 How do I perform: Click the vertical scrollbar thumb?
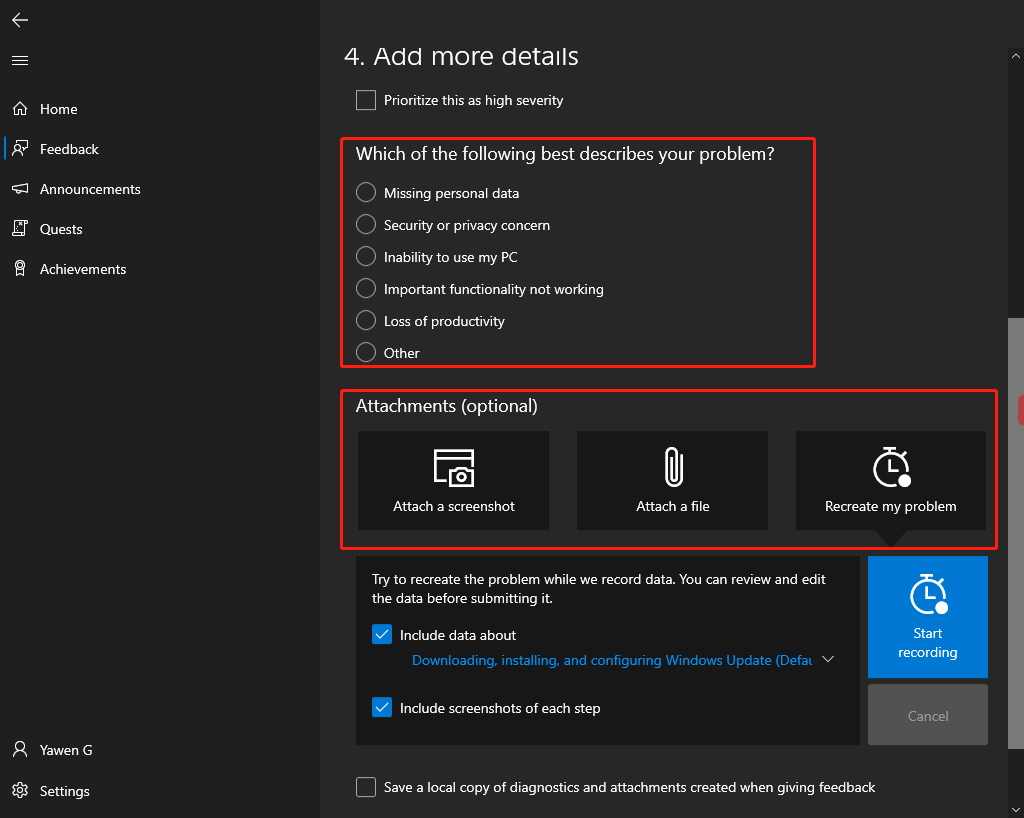pyautogui.click(x=1016, y=530)
